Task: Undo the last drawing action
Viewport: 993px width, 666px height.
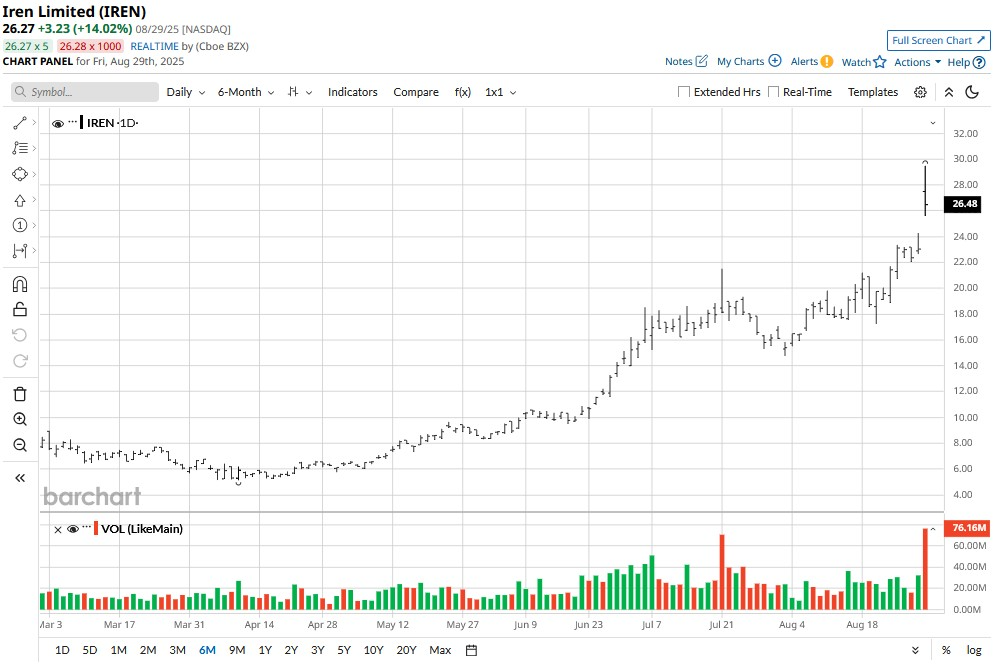Action: pos(20,335)
